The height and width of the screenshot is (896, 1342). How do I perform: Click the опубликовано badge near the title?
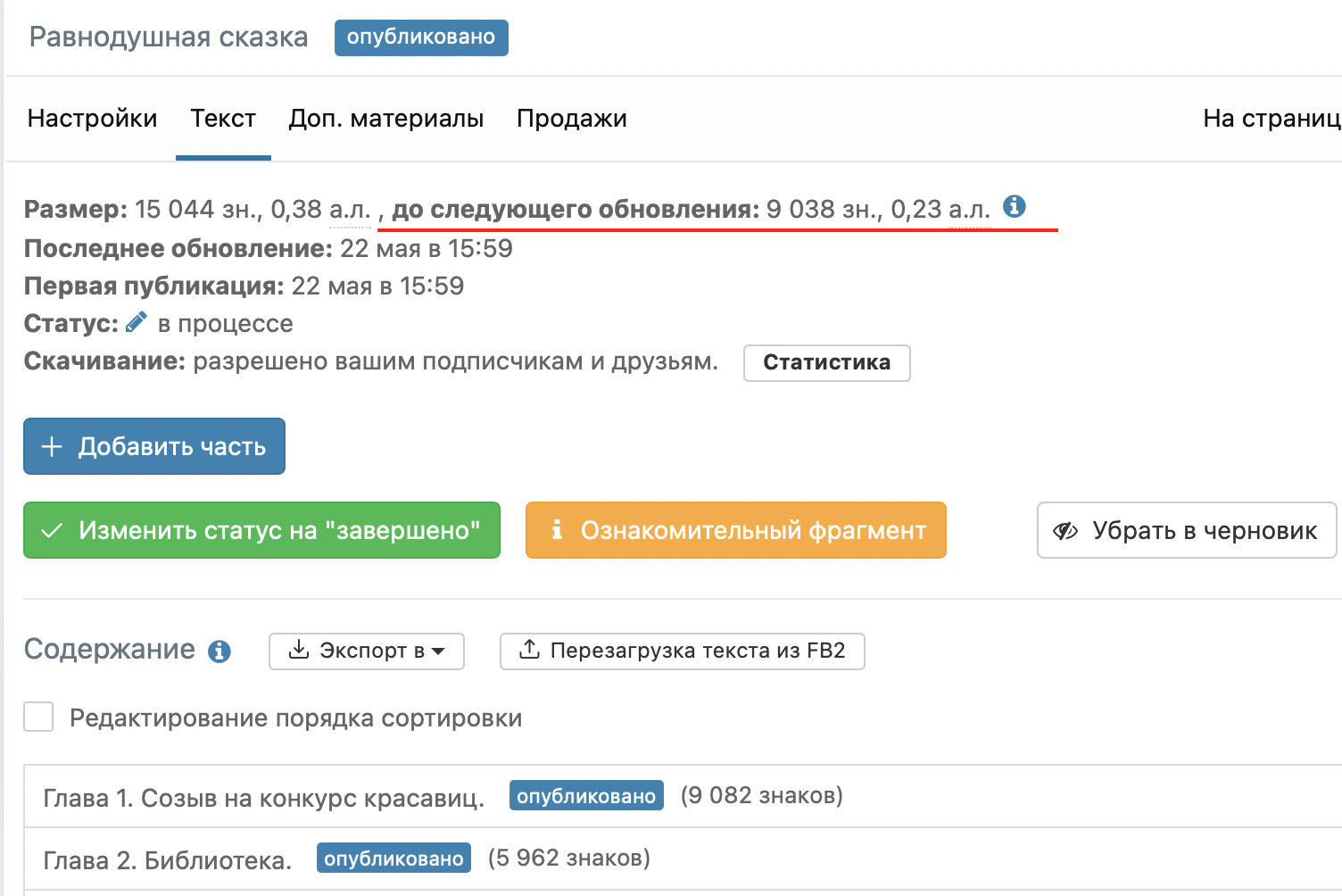[x=421, y=37]
